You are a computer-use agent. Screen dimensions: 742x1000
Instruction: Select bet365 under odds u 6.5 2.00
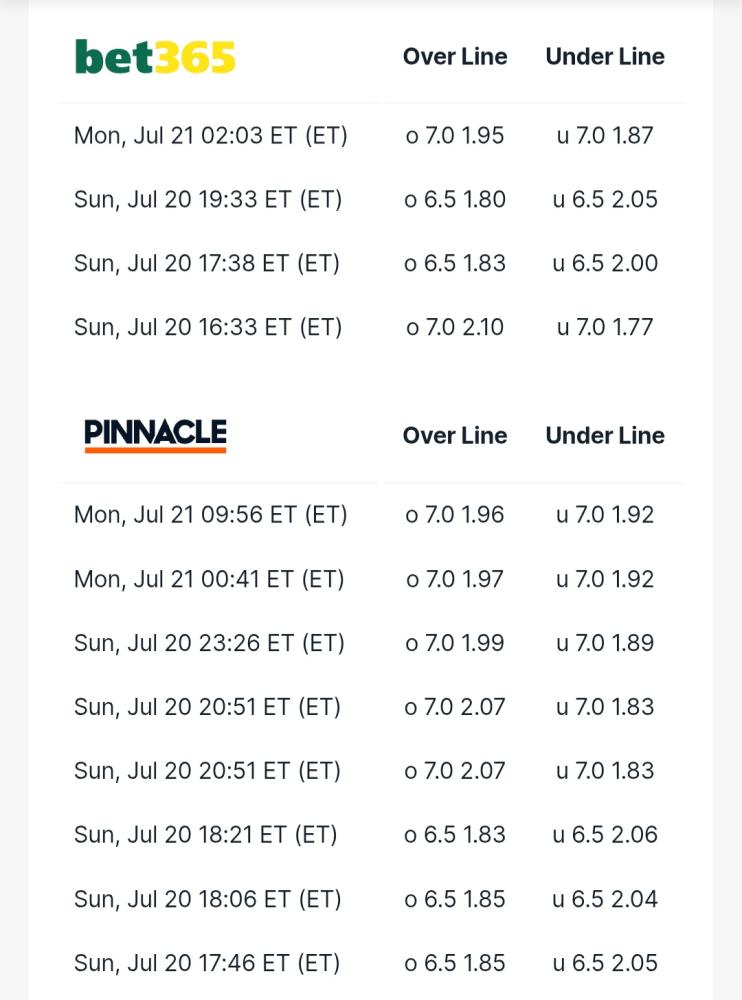605,263
